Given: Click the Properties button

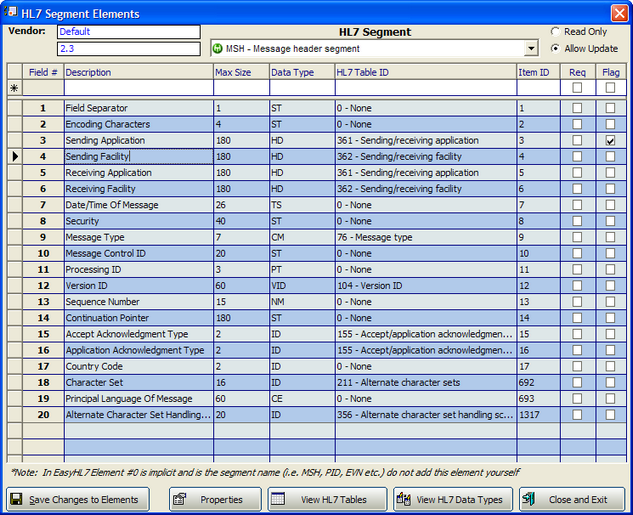Looking at the screenshot, I should (x=215, y=499).
